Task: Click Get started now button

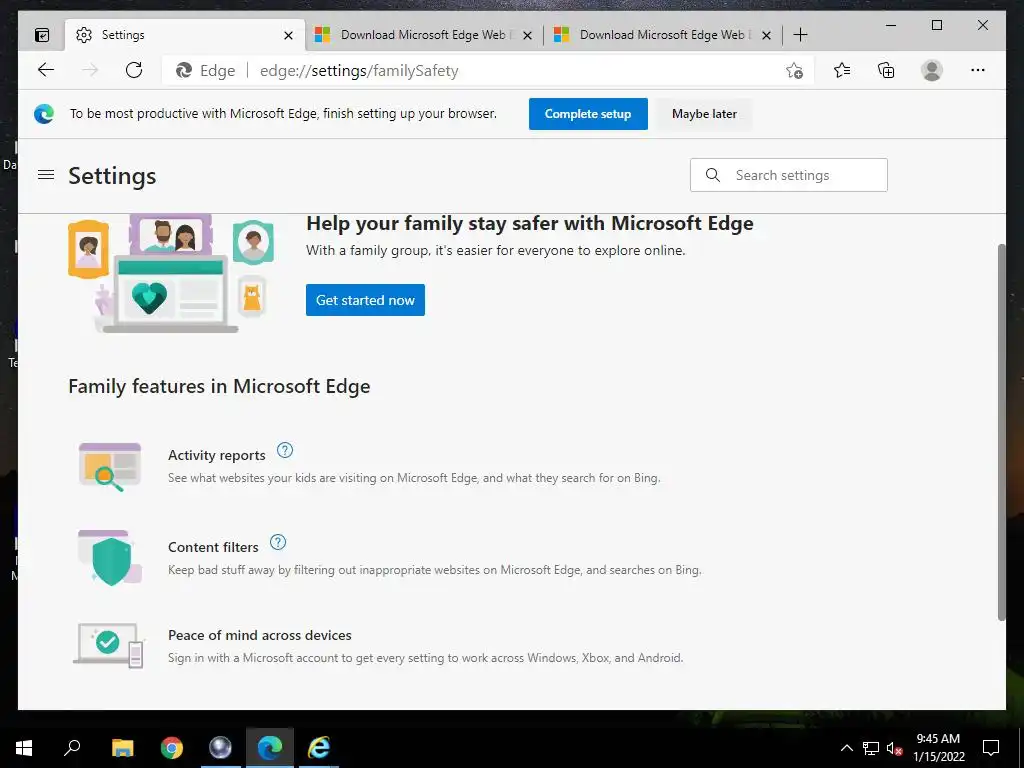Action: 365,300
